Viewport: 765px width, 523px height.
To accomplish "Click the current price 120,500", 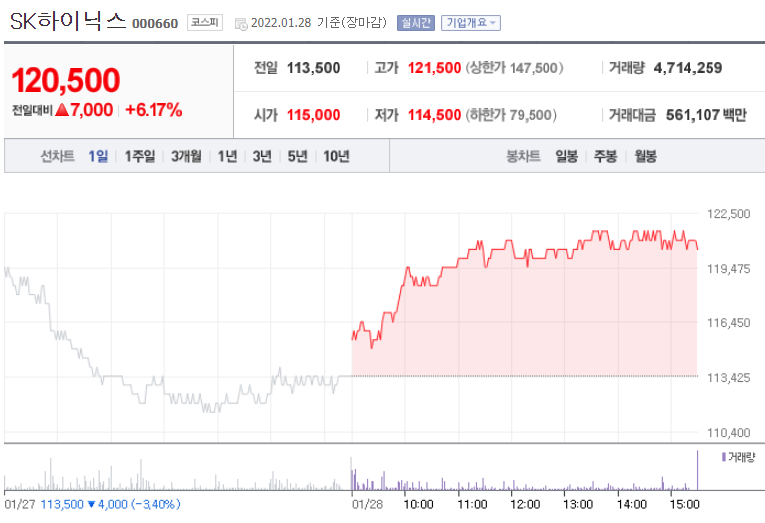I will 65,80.
